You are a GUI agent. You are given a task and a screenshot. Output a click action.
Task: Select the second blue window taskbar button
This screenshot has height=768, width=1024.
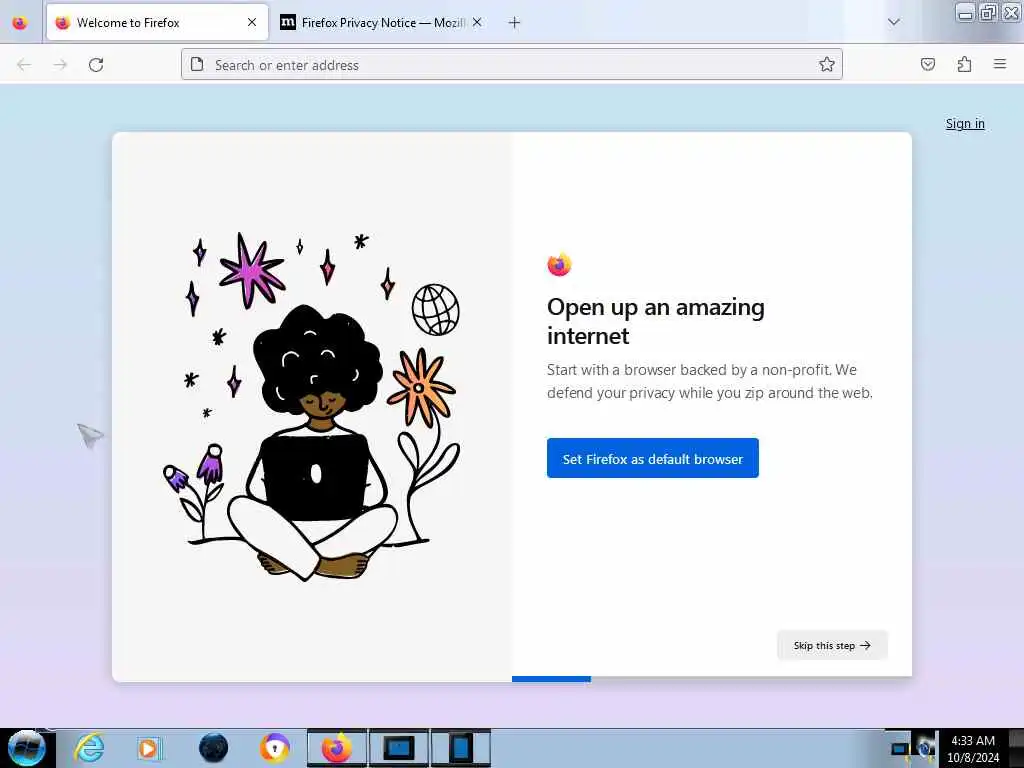460,748
